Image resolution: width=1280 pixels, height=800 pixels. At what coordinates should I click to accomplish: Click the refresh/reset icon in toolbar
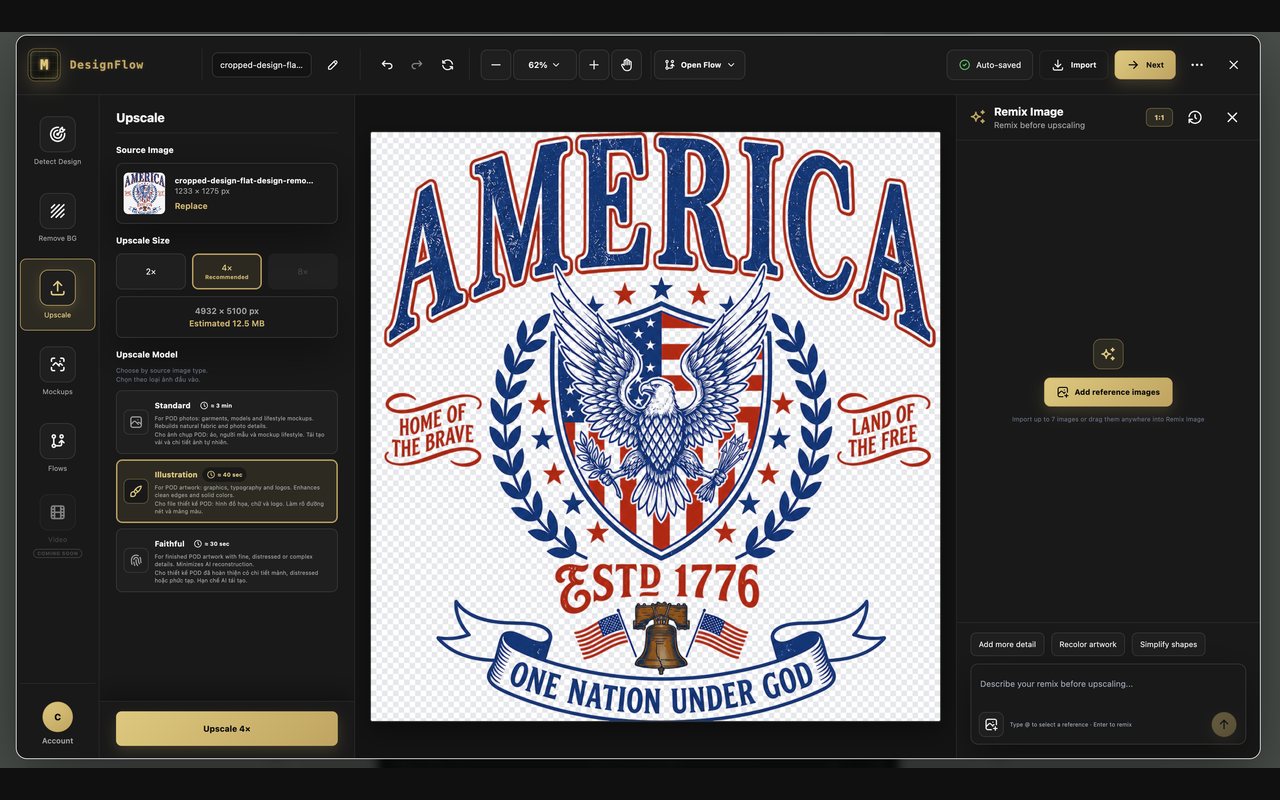tap(447, 65)
